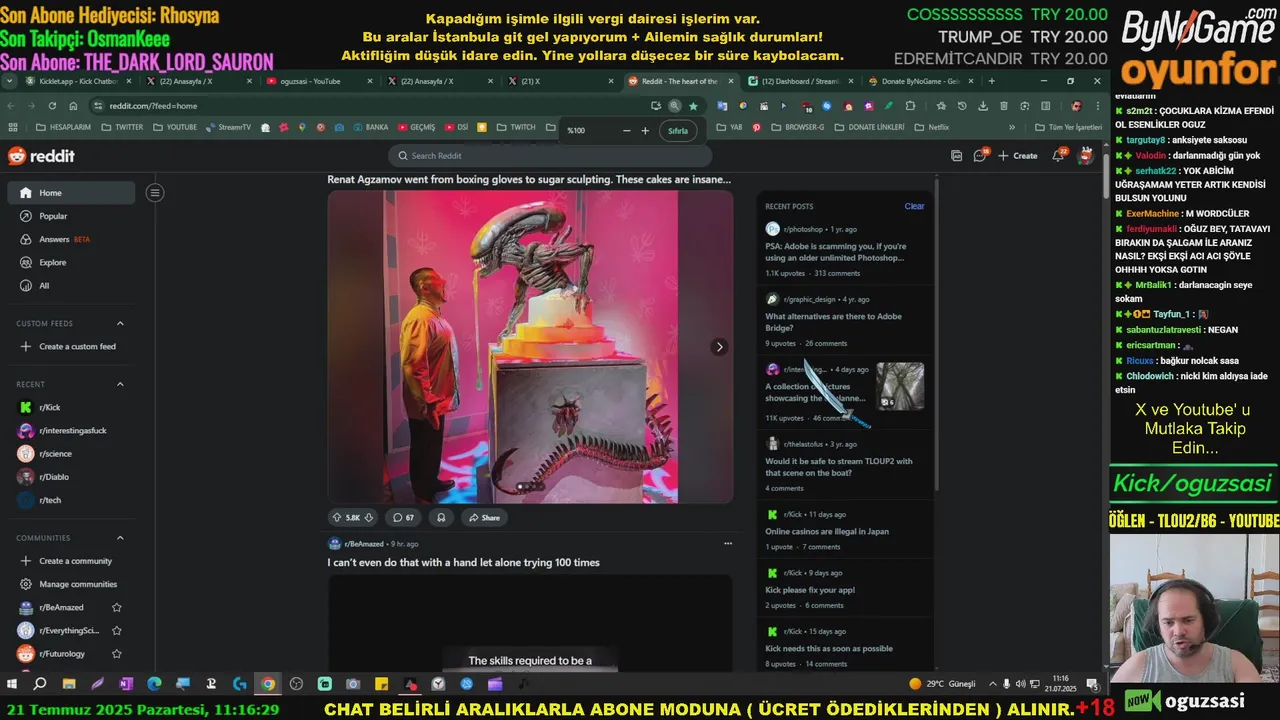Switch to the Kicklet.app tab
The height and width of the screenshot is (720, 1280).
[x=78, y=81]
